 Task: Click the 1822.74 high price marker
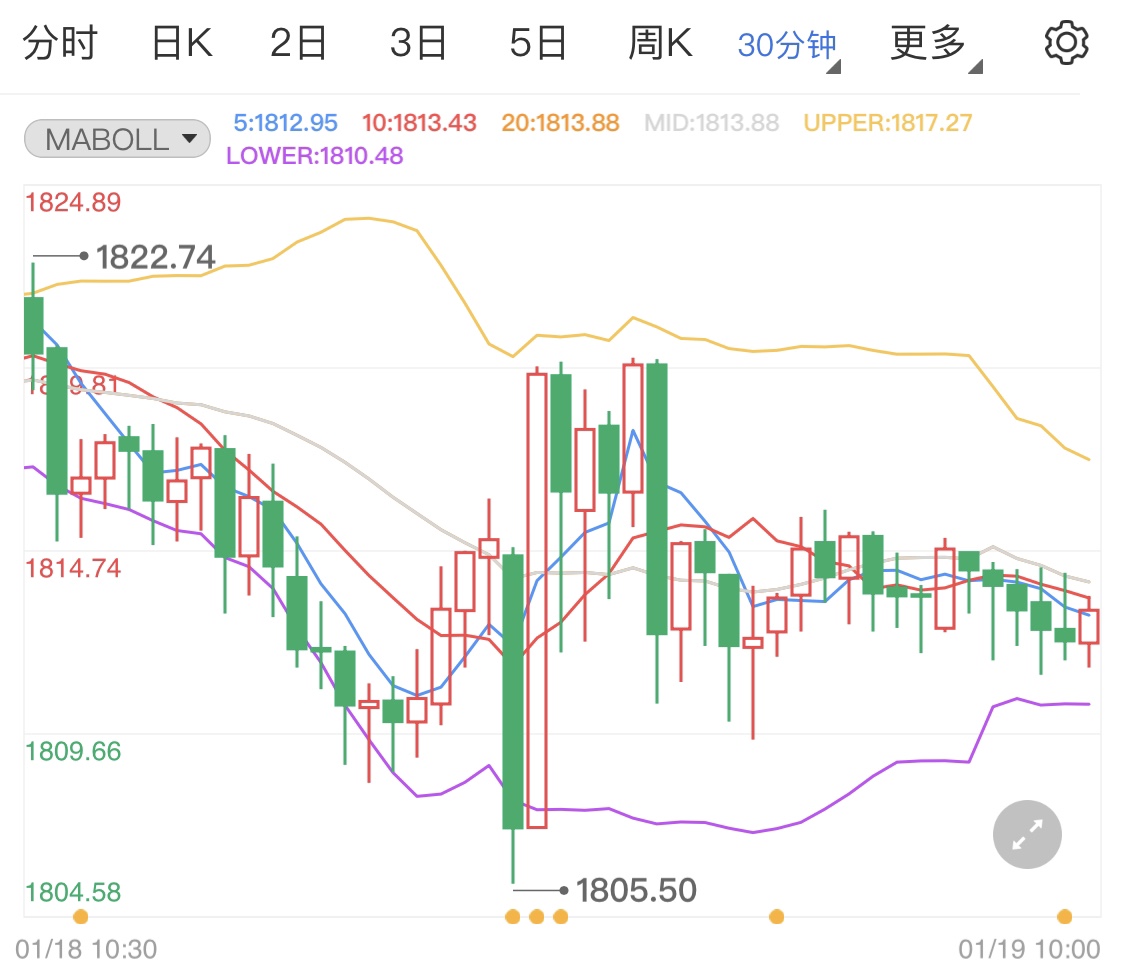pos(155,257)
